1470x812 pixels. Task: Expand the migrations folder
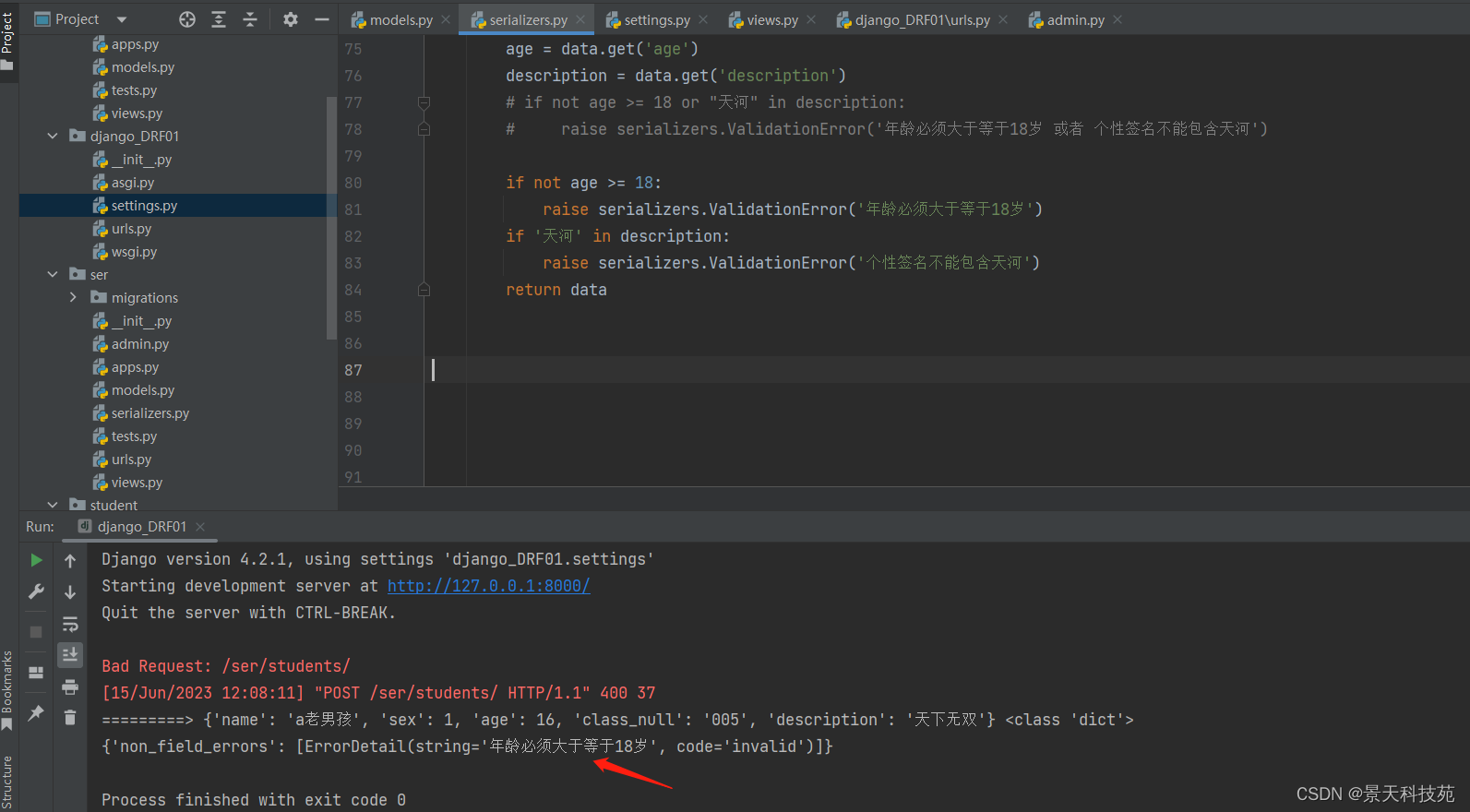(x=73, y=298)
